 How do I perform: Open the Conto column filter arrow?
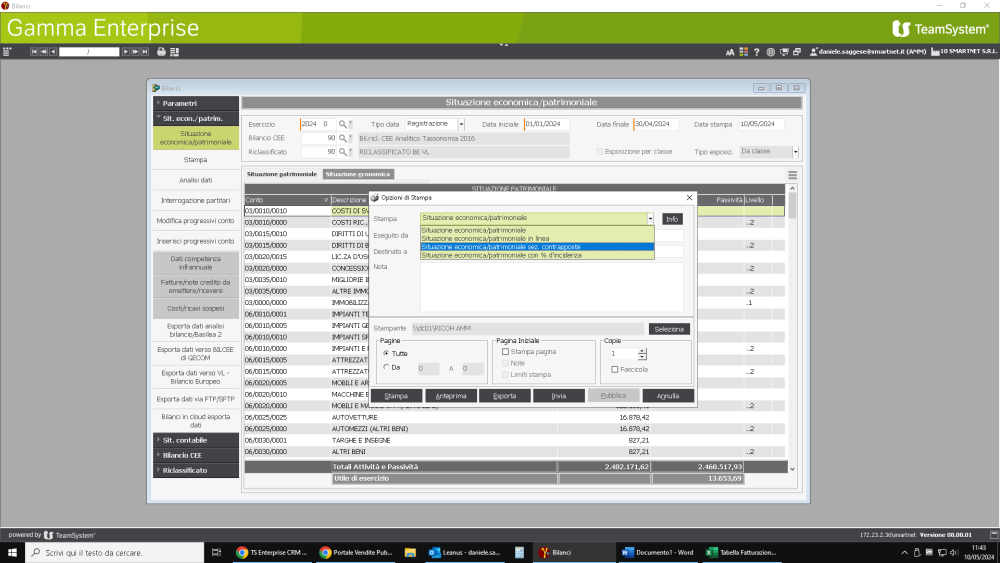click(326, 200)
